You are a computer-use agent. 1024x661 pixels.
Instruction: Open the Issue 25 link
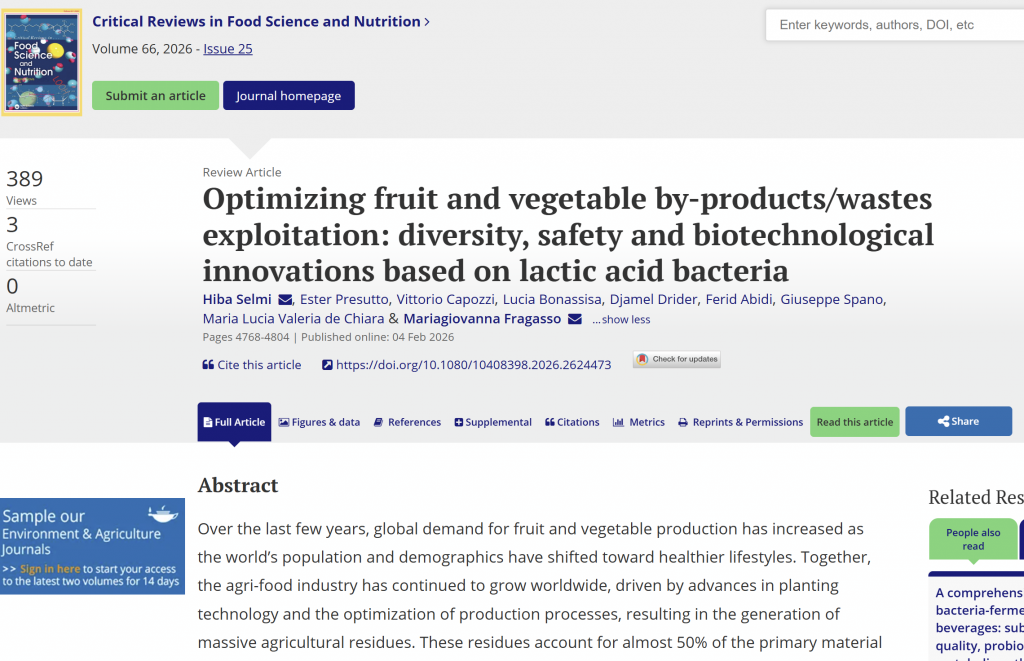[227, 49]
